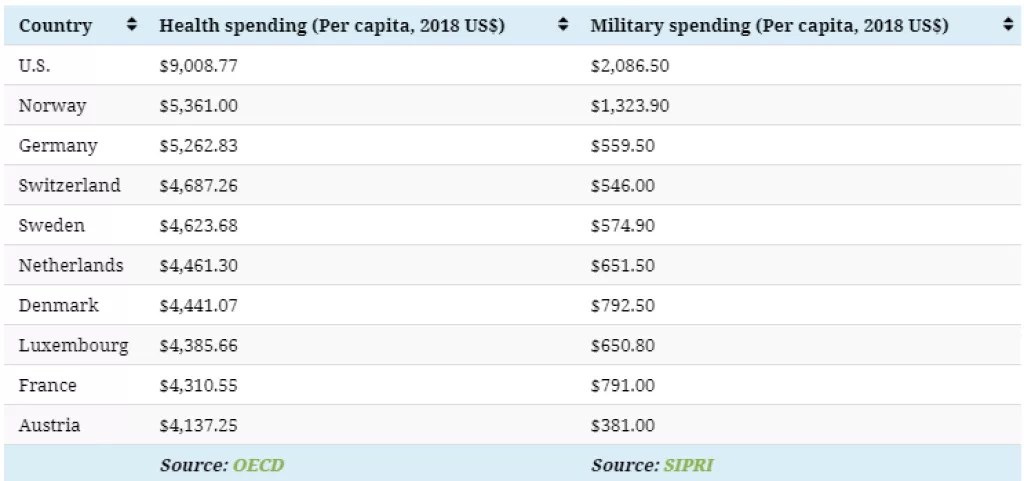Select the U.S. country cell
Image resolution: width=1024 pixels, height=481 pixels.
34,66
